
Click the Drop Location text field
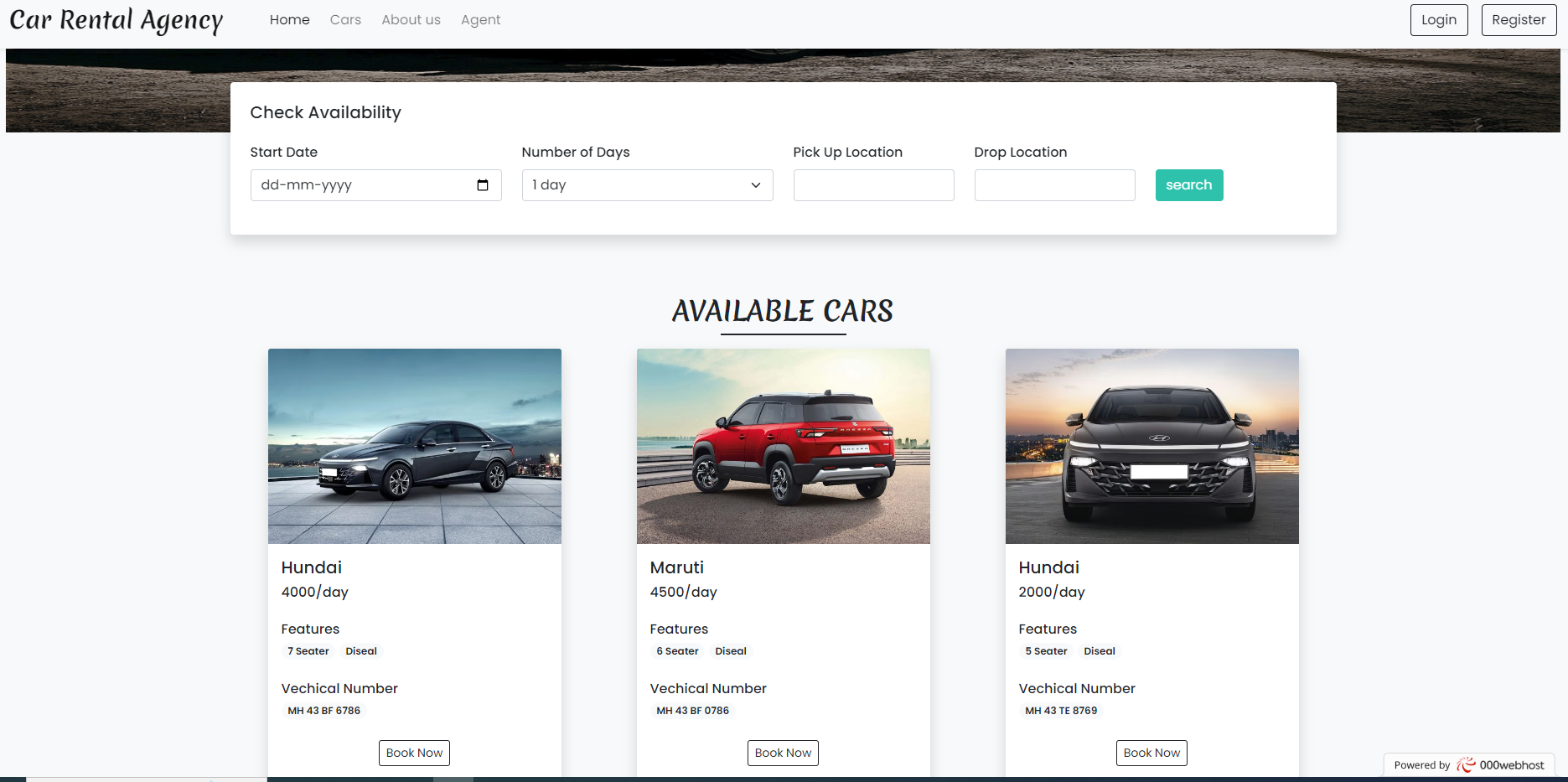coord(1054,185)
